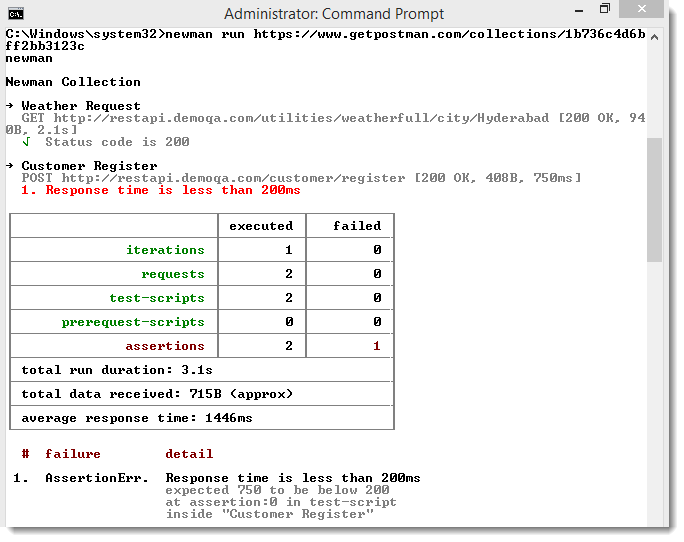Click the 'prerequest-scripts' row label
The height and width of the screenshot is (542, 684).
click(133, 322)
